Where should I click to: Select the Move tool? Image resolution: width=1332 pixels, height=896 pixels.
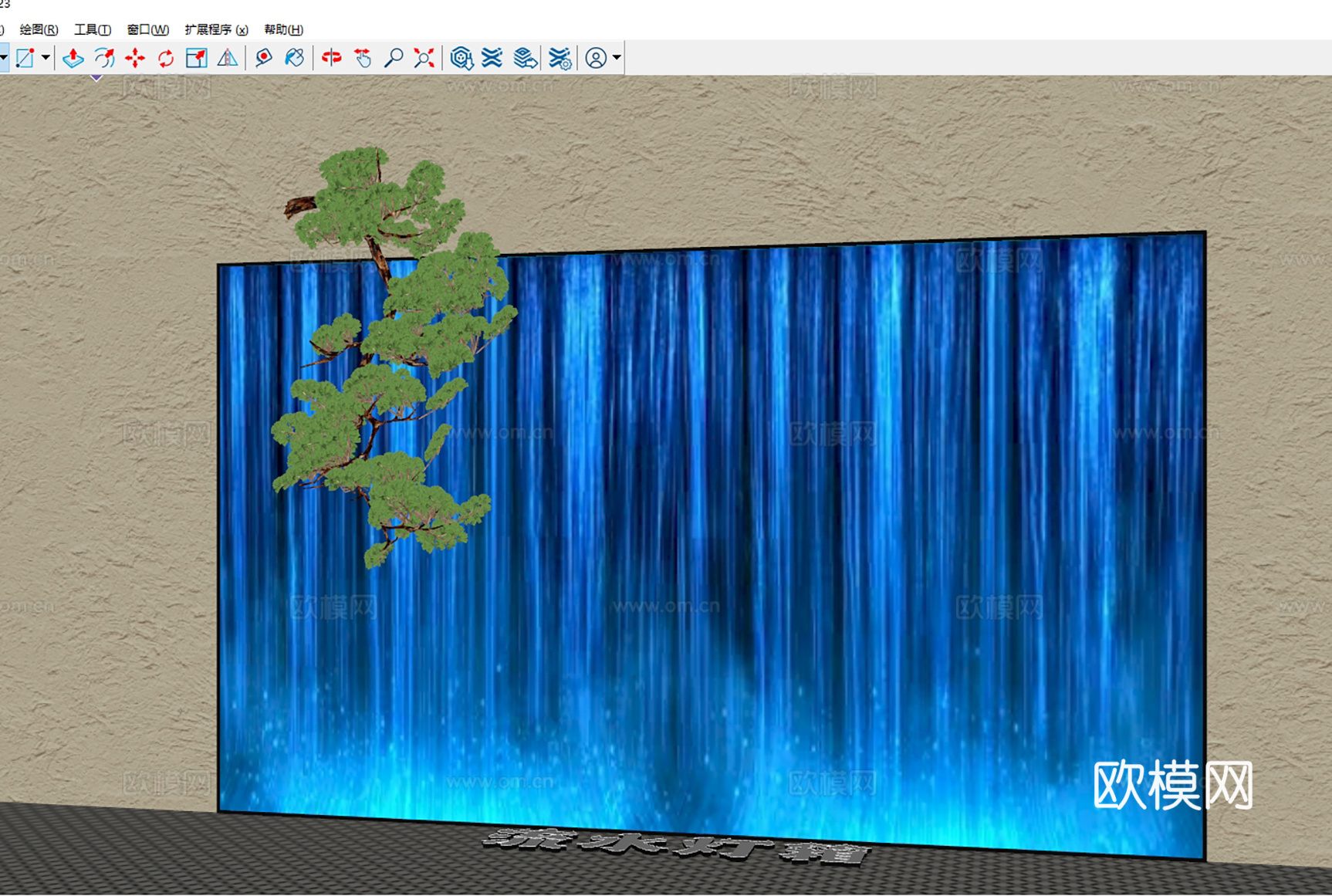(x=135, y=58)
